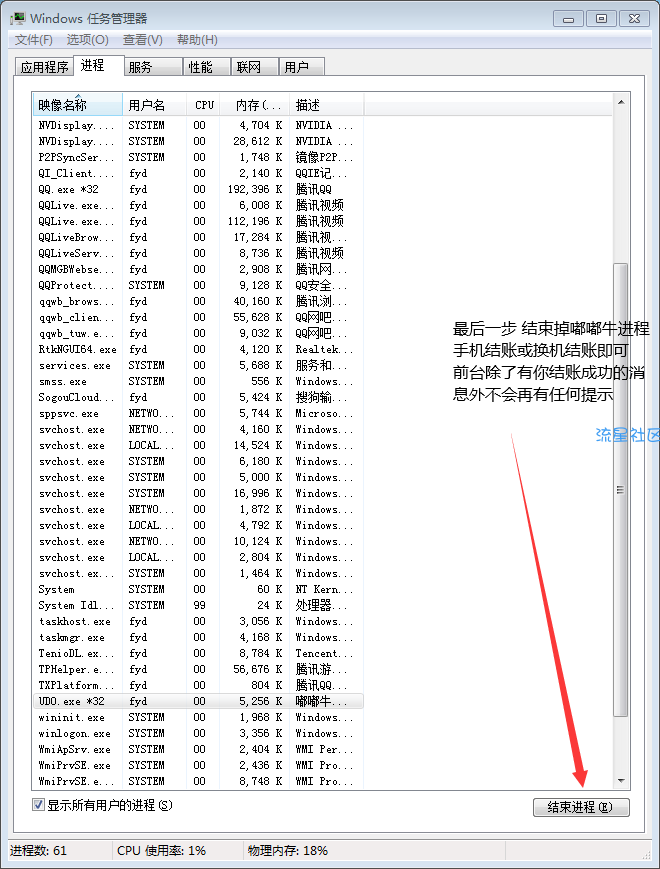660x869 pixels.
Task: Select the services.exe process
Action: [198, 365]
